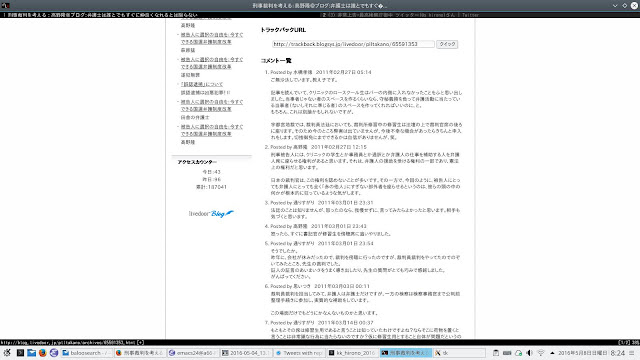Switch to the Firefox taskbar window

pos(140,353)
